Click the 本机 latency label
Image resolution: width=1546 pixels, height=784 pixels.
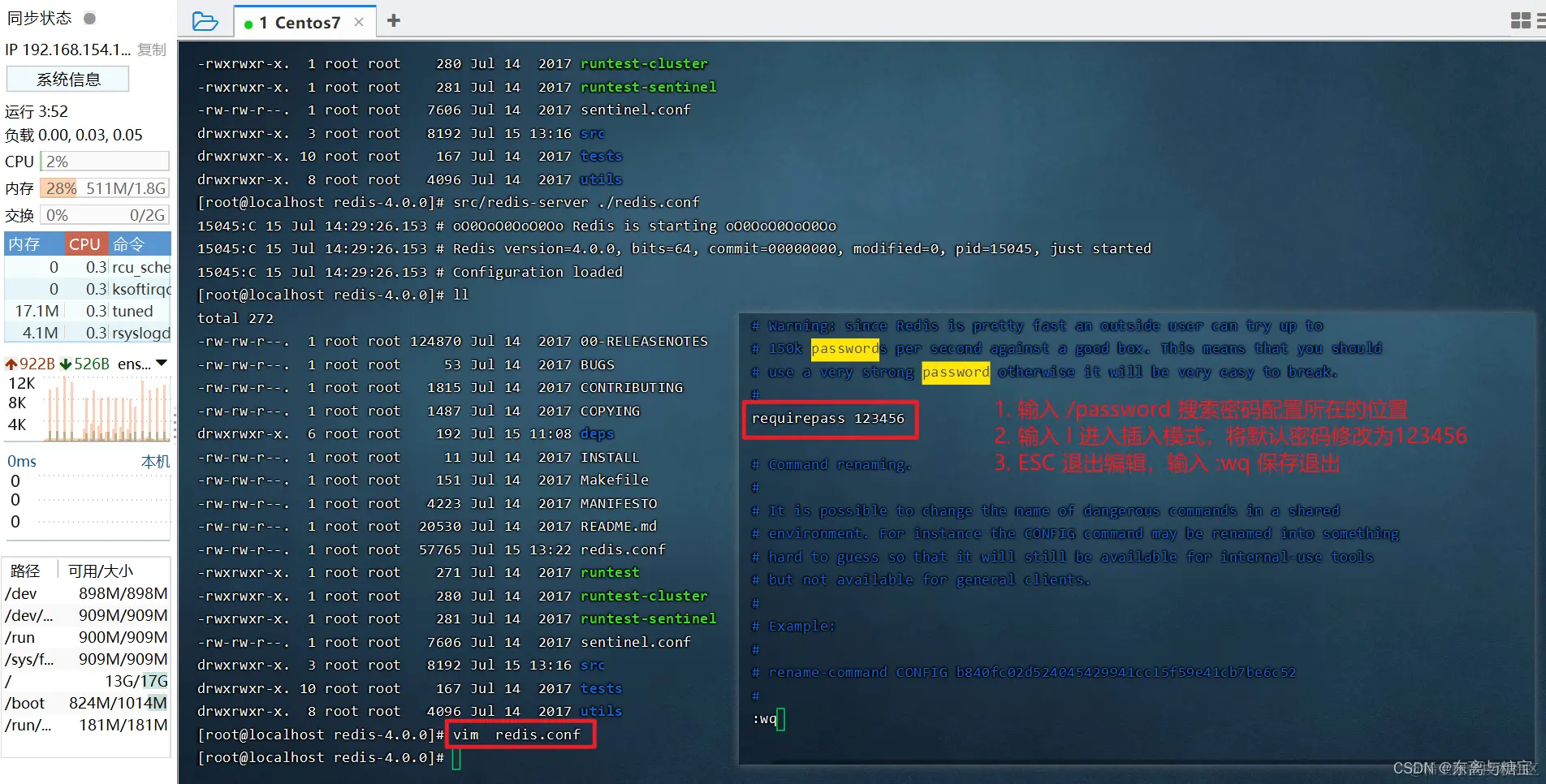[x=156, y=461]
